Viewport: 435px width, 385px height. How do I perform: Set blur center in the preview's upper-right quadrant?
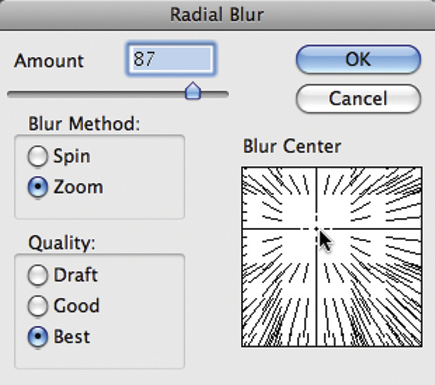pyautogui.click(x=369, y=198)
